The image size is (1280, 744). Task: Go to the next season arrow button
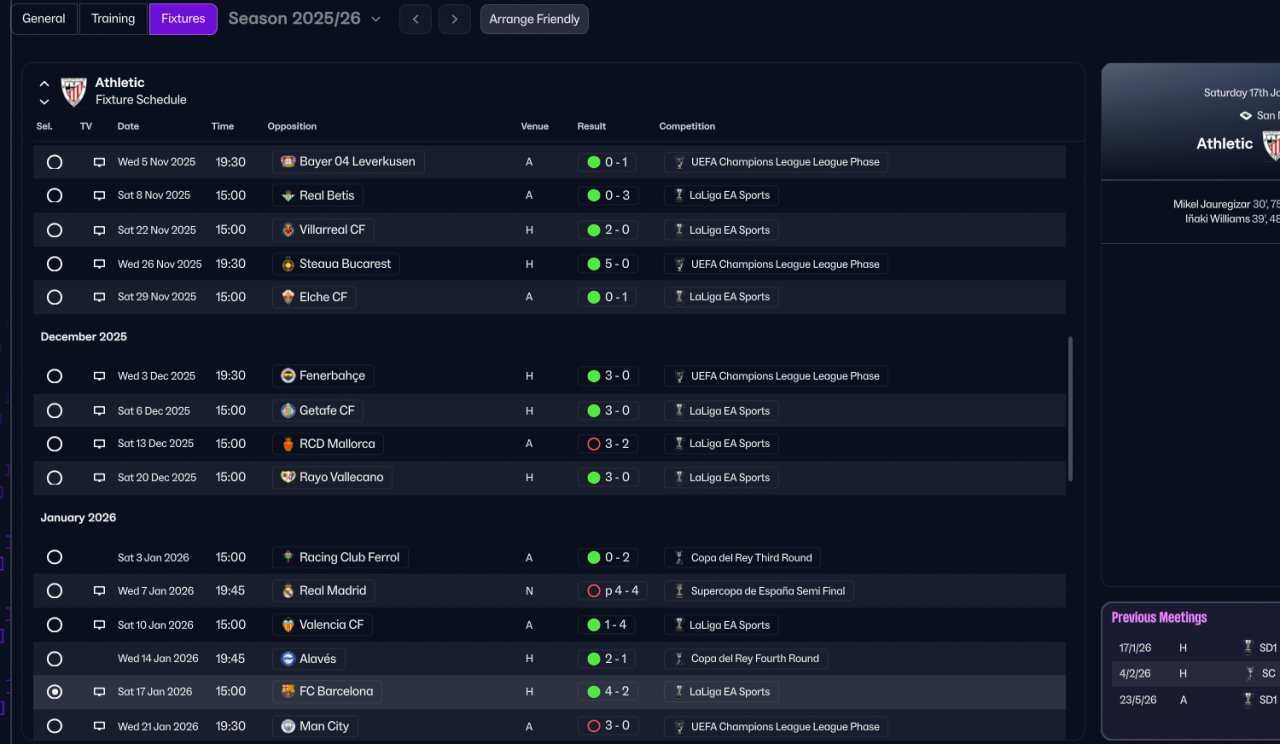point(454,19)
